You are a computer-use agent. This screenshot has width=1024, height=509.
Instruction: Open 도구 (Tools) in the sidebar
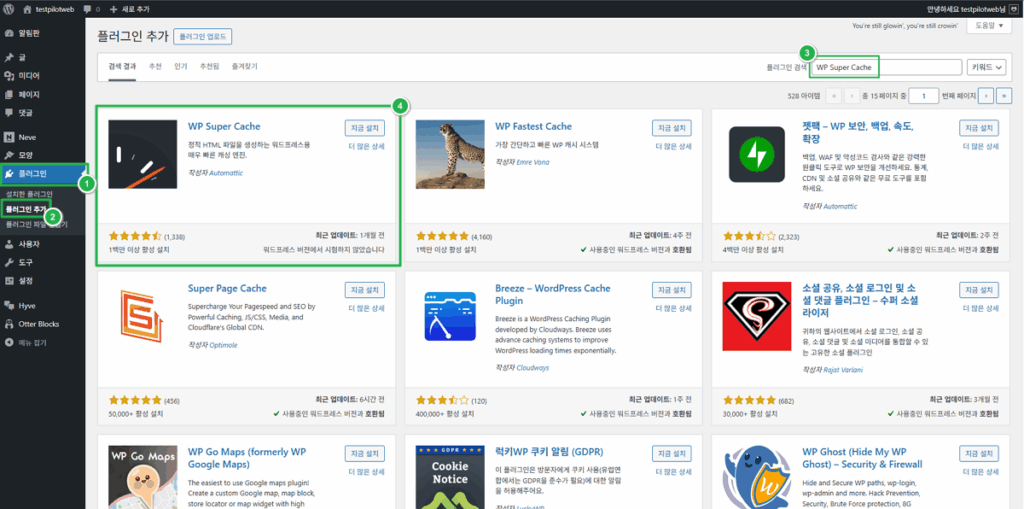tap(25, 262)
